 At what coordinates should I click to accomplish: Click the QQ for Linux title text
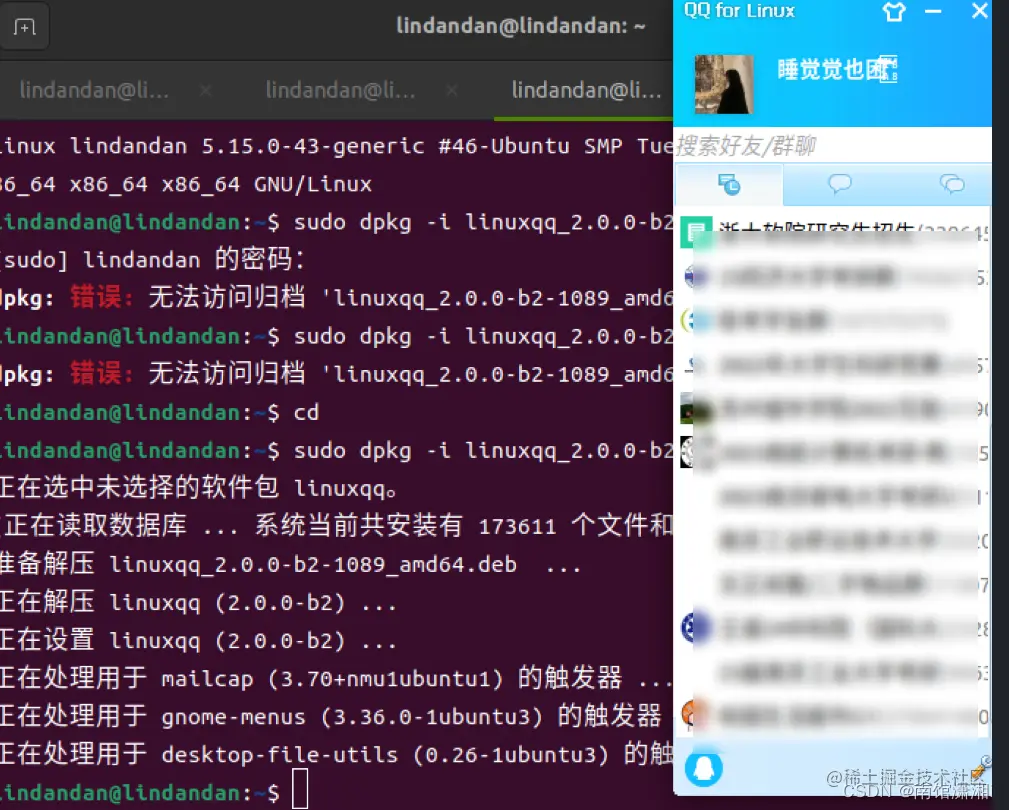(739, 11)
